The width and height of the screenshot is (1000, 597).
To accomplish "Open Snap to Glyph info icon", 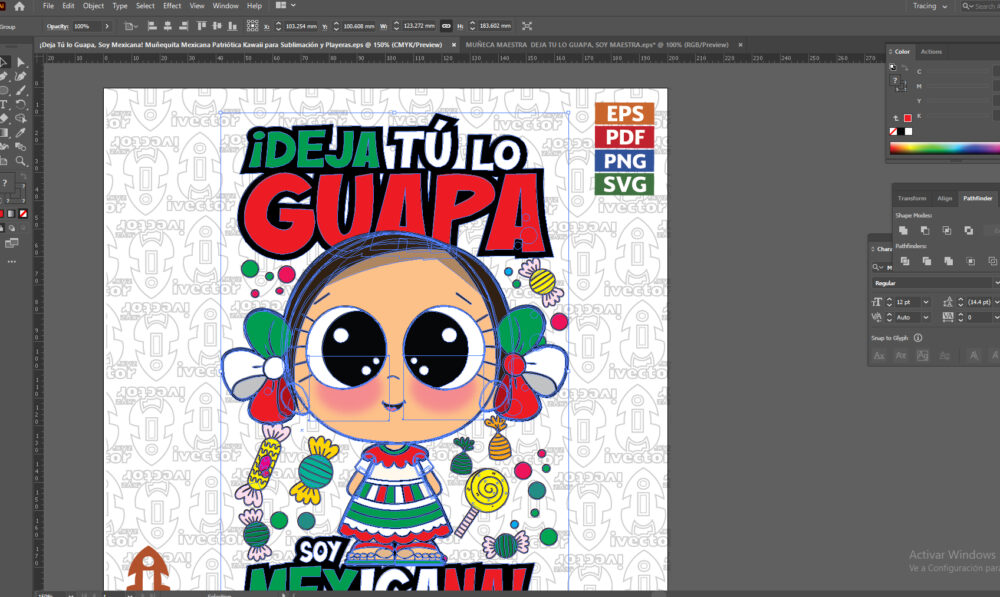I will (x=918, y=338).
